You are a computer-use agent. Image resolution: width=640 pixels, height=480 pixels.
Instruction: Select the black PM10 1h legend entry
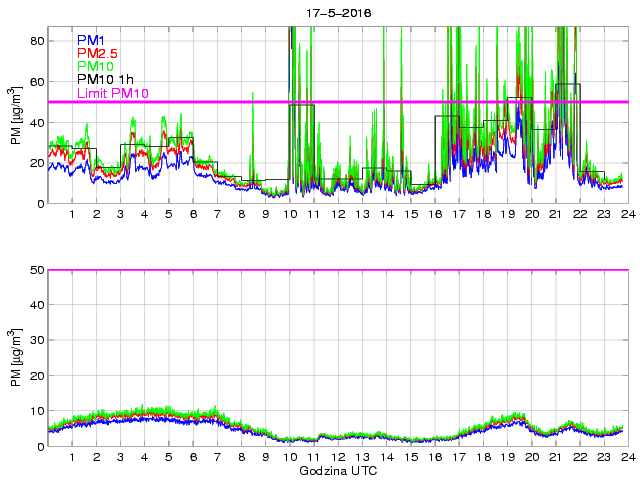coord(106,80)
